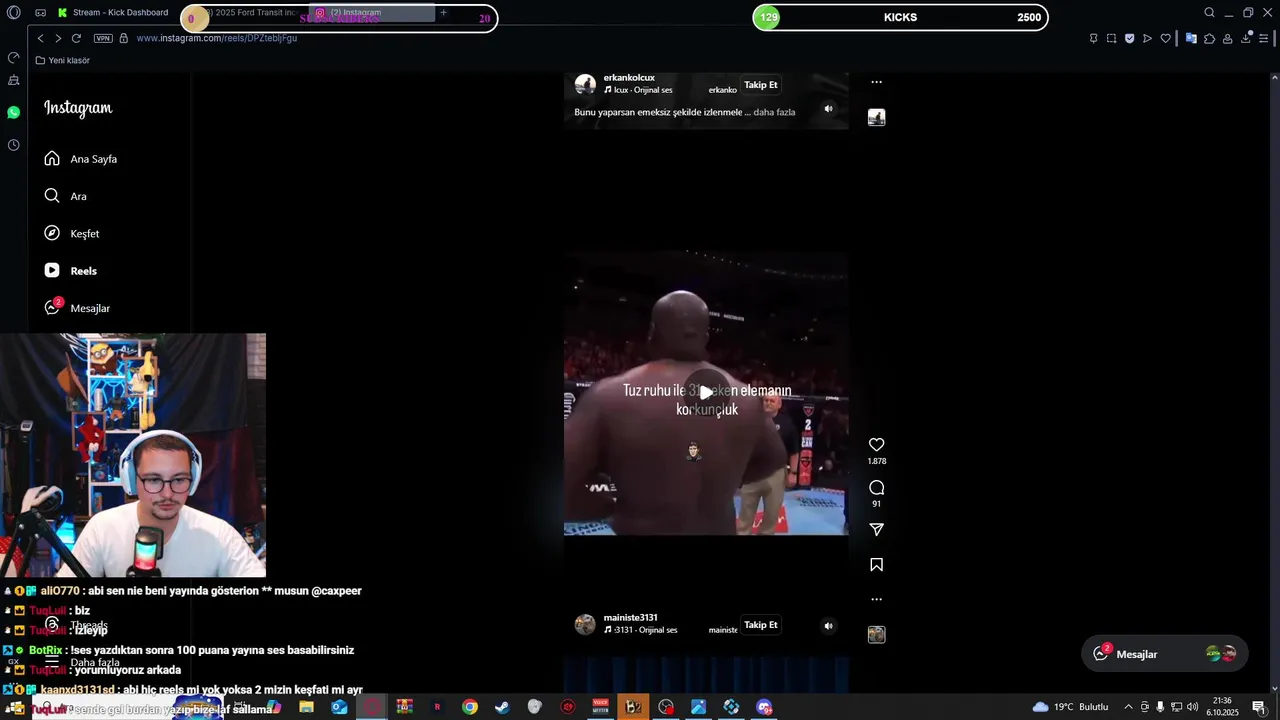Switch to Stream - Kick Dashboard tab

coord(113,13)
